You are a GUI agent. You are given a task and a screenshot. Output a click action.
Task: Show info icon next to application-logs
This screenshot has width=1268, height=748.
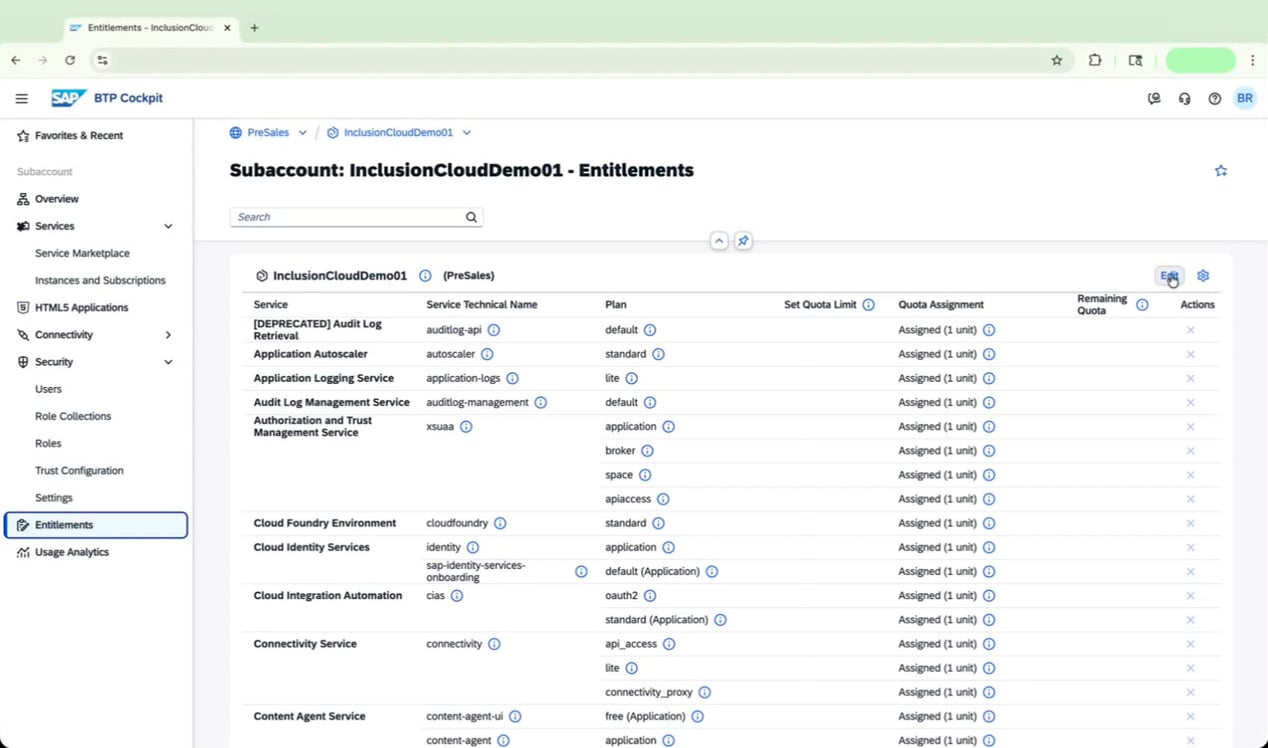512,378
